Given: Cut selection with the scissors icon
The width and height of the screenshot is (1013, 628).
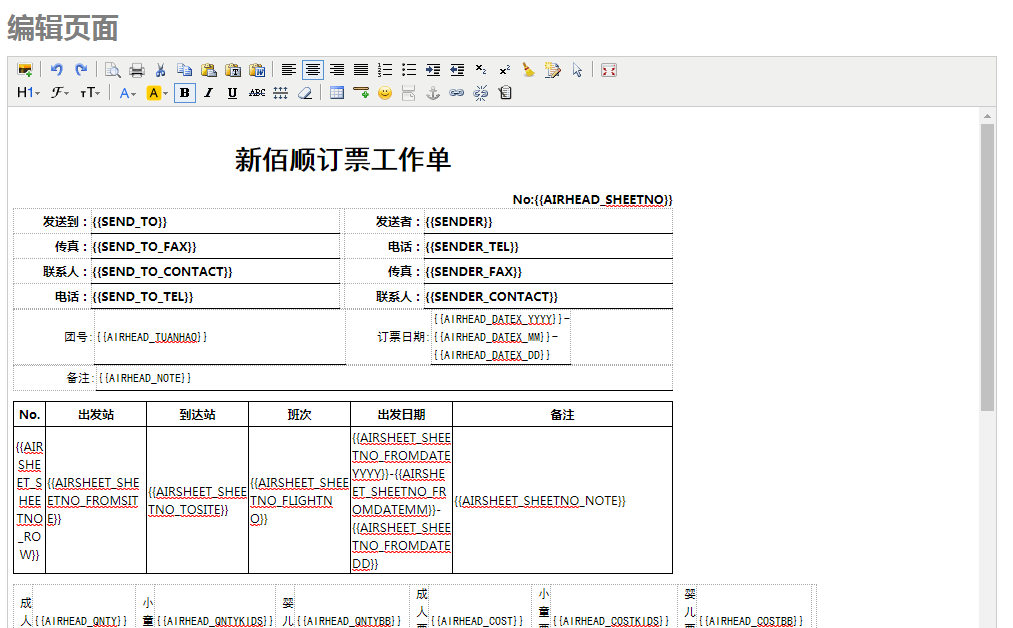Looking at the screenshot, I should pos(160,70).
